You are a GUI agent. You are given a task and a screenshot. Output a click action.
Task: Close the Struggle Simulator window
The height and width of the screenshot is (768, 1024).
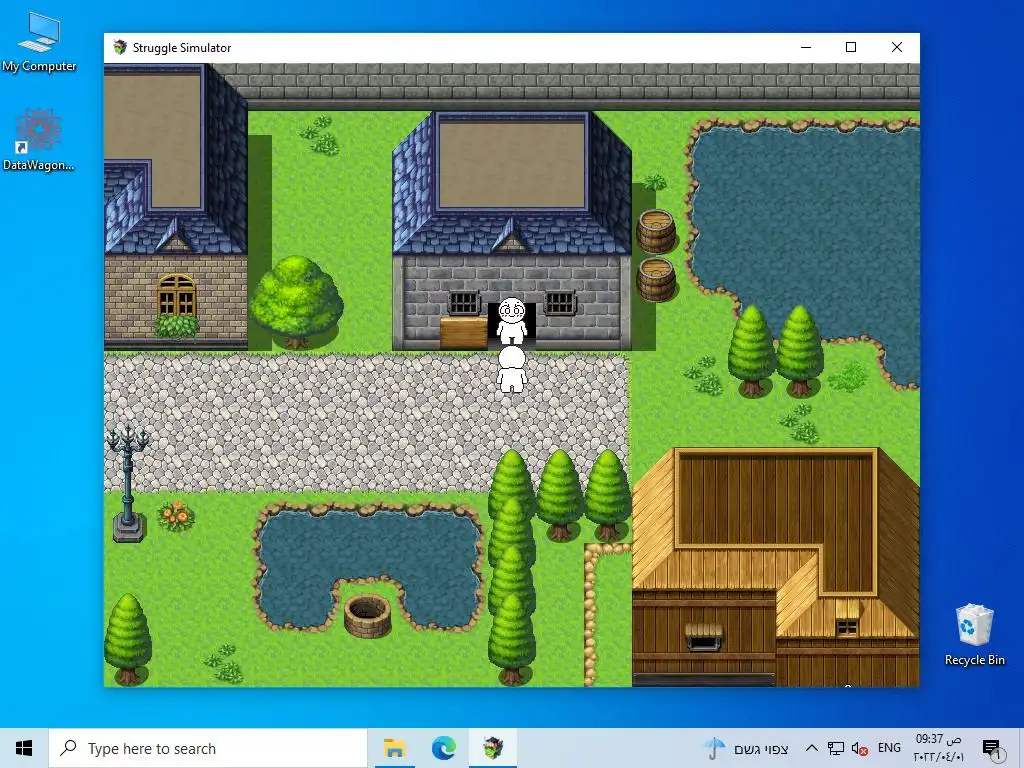[x=897, y=47]
